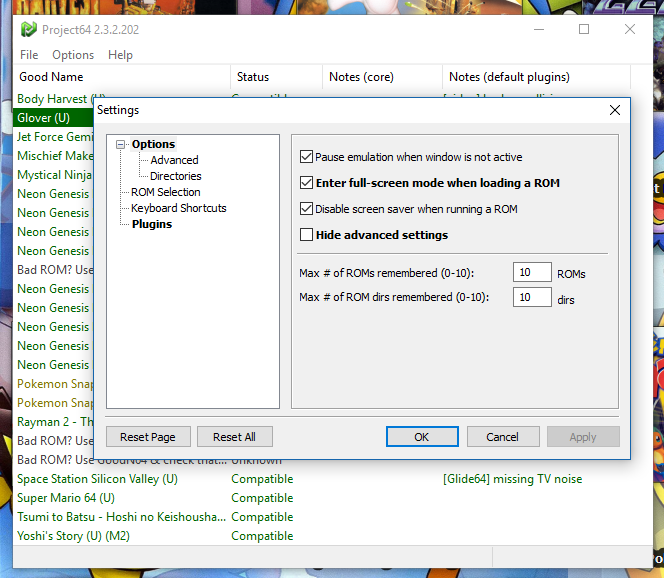Enable Hide advanced settings checkbox
Image resolution: width=664 pixels, height=578 pixels.
pos(306,235)
